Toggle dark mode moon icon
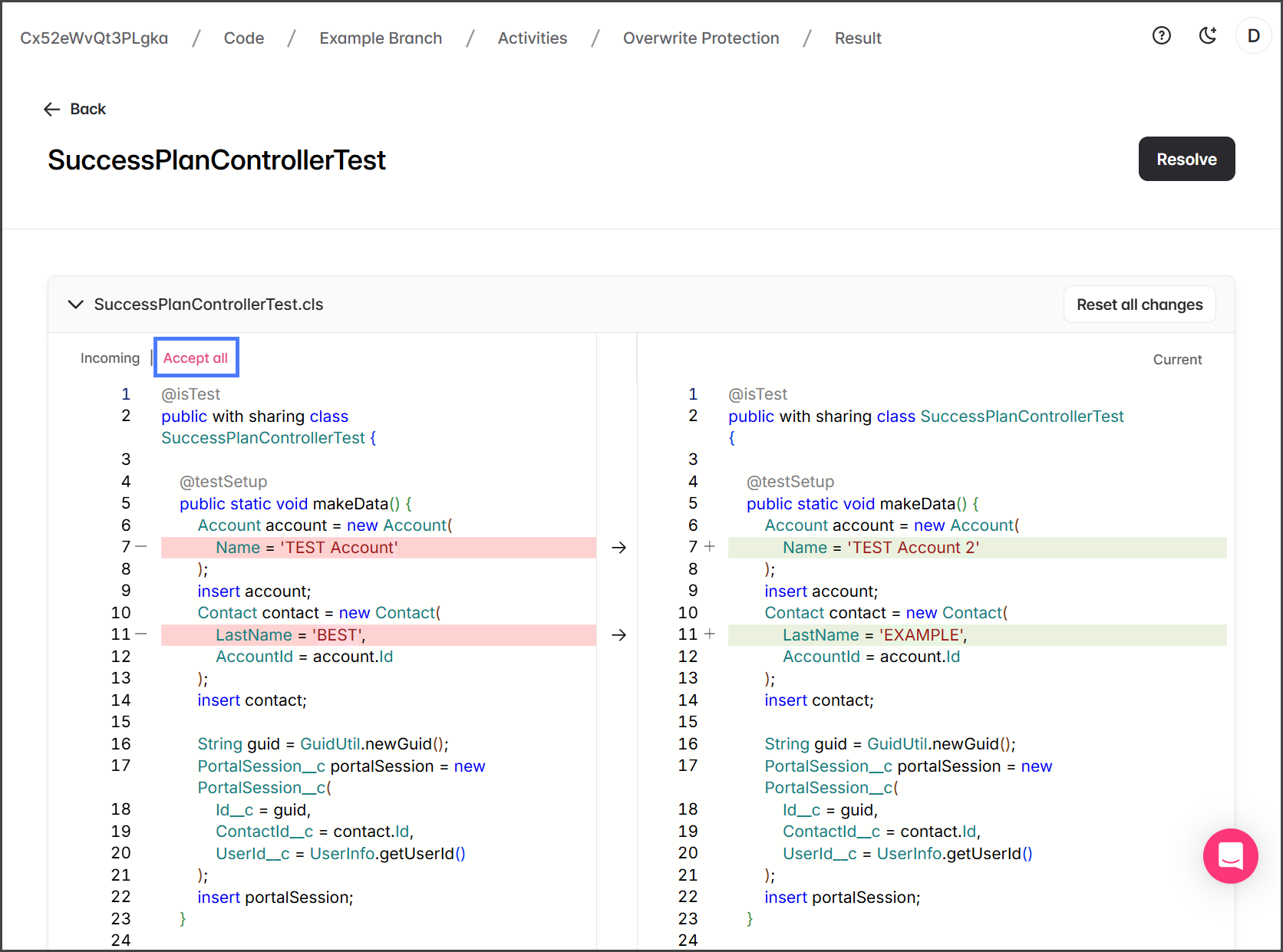The height and width of the screenshot is (952, 1283). (1208, 35)
